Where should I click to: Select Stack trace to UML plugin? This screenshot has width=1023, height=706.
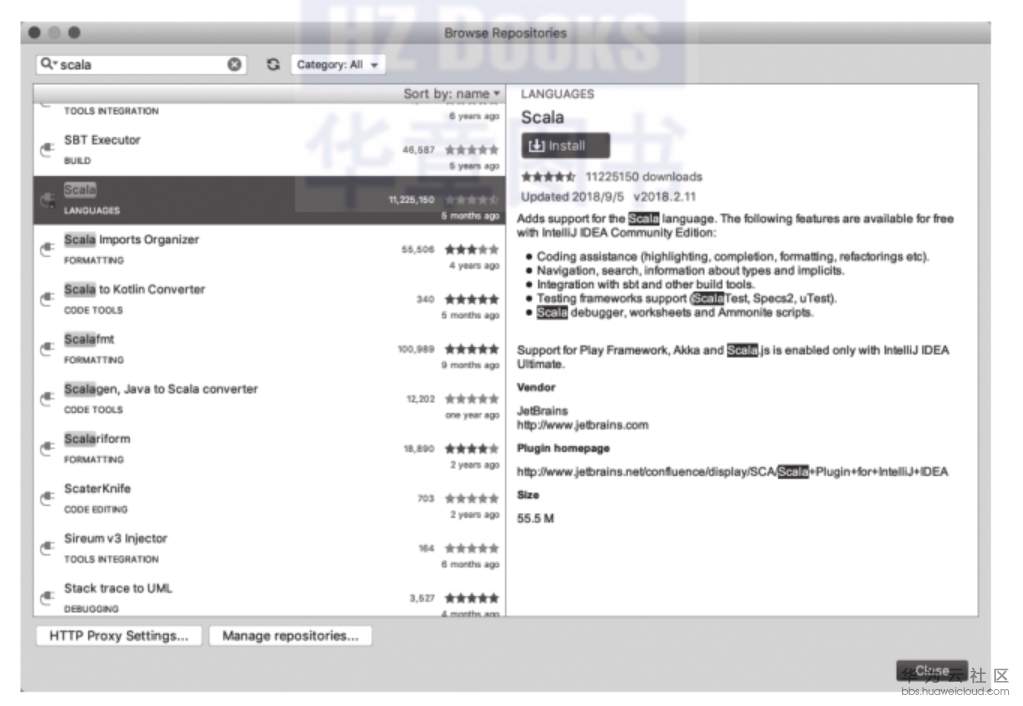(269, 595)
